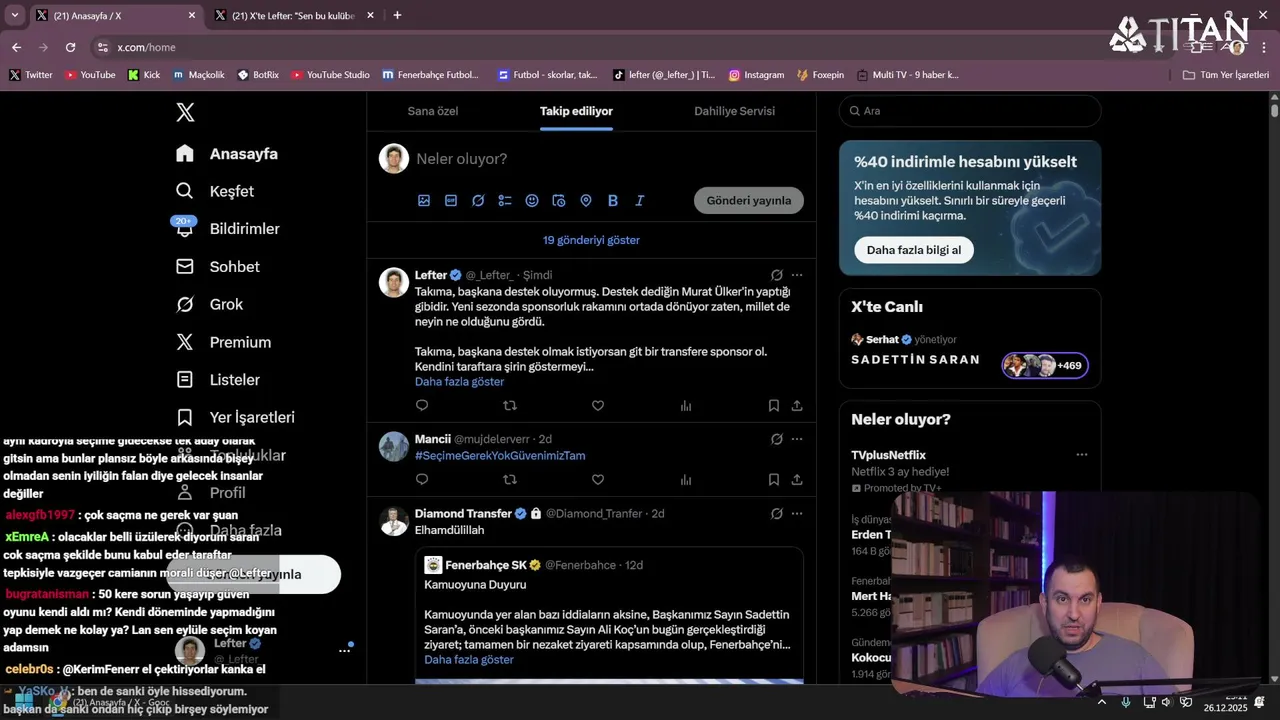The width and height of the screenshot is (1280, 720).
Task: Schedule the post from composer
Action: (559, 201)
